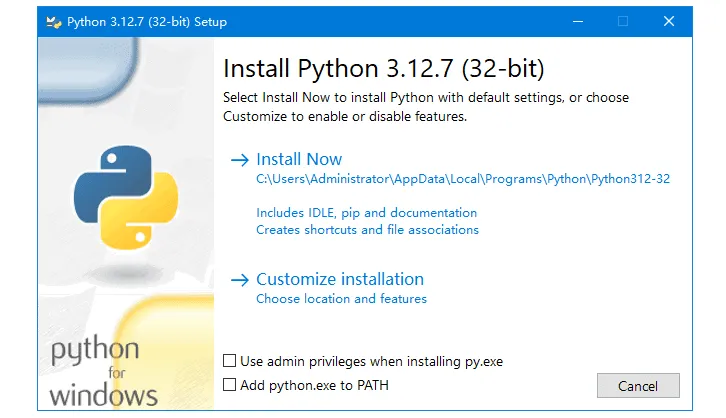This screenshot has height=418, width=726.
Task: Click the arrow icon beside Install Now
Action: (239, 160)
